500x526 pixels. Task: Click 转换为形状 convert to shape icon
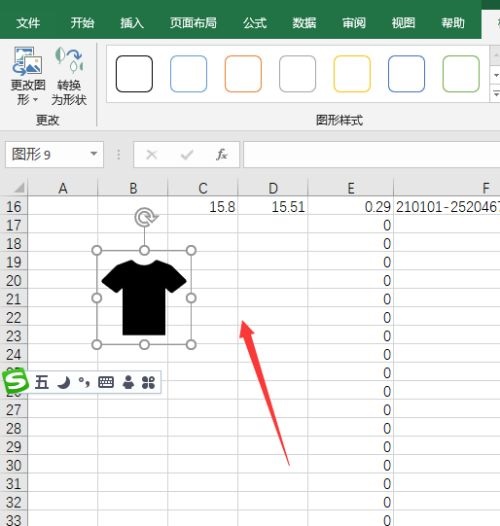tap(69, 76)
